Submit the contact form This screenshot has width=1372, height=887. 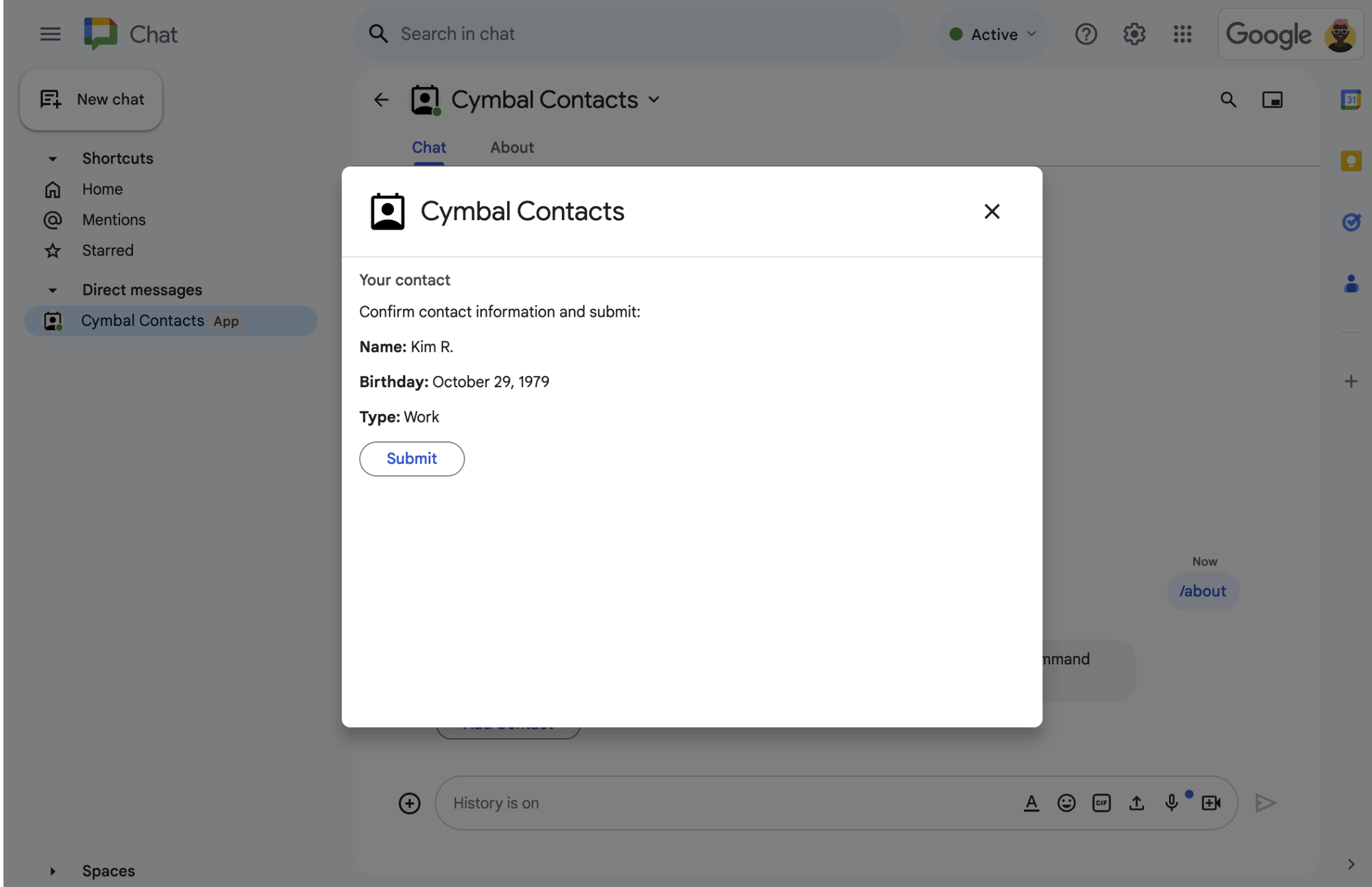coord(411,458)
